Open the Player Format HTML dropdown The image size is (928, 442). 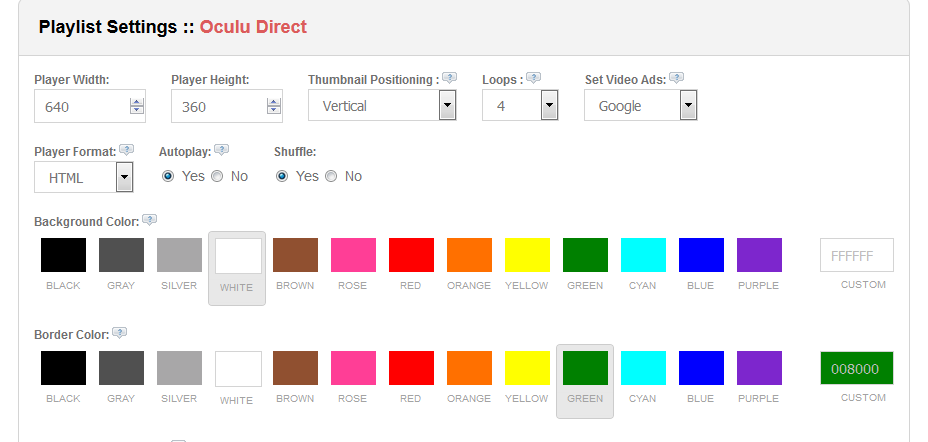(x=83, y=177)
